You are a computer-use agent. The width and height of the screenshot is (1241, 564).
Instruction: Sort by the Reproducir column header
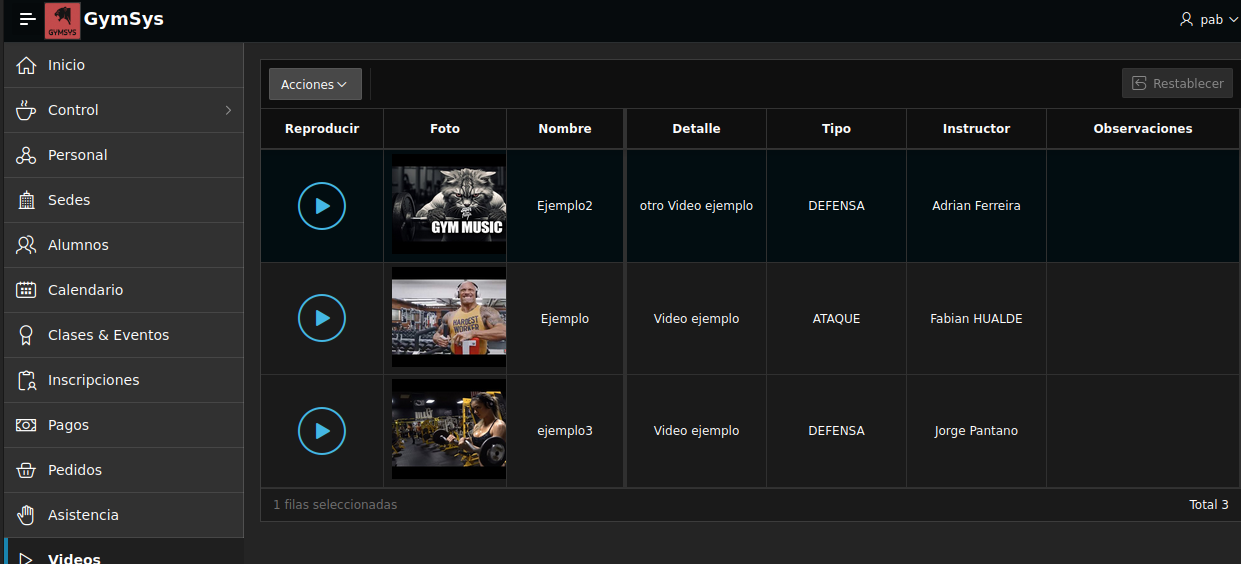tap(322, 128)
